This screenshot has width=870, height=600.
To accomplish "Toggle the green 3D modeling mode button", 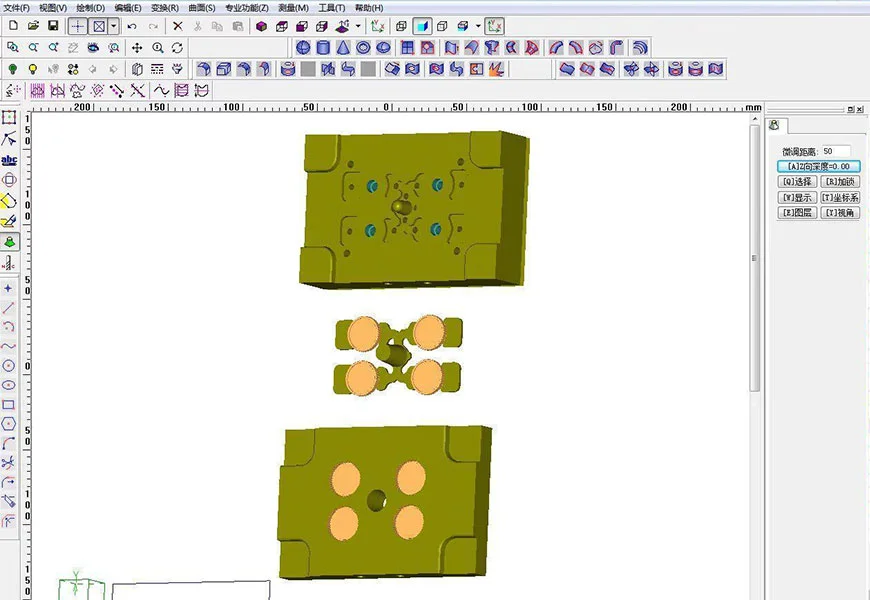I will pos(9,242).
